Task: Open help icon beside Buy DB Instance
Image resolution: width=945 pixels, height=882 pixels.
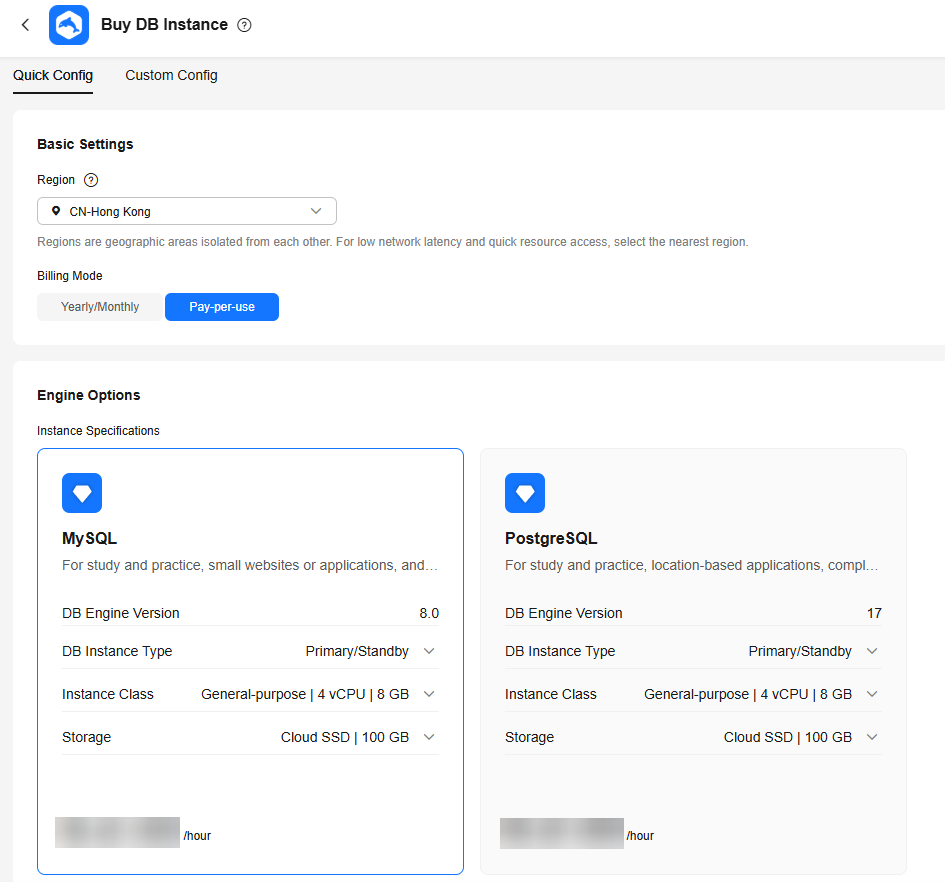Action: coord(244,25)
